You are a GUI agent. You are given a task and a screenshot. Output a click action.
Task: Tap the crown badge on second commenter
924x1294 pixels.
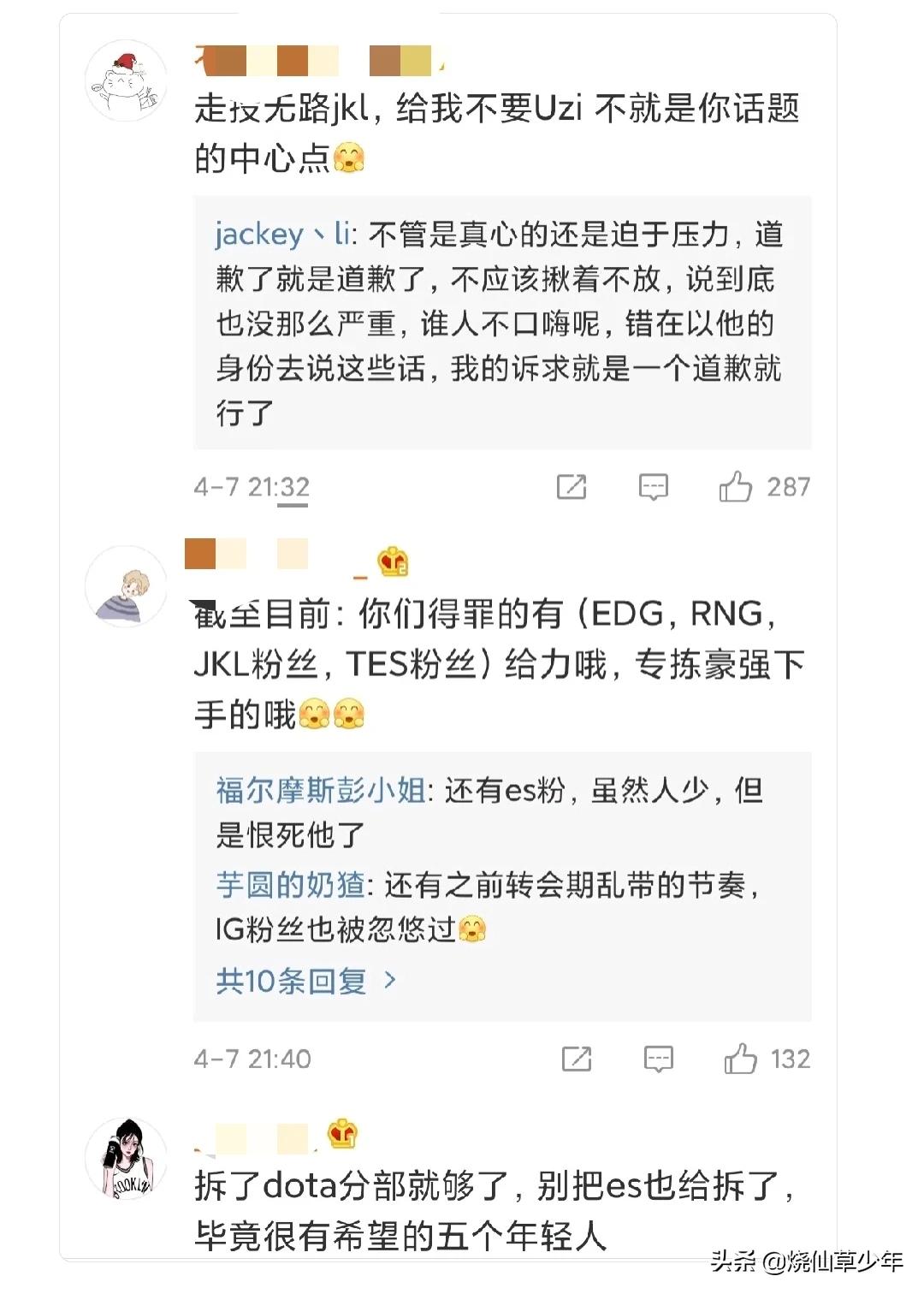(393, 561)
